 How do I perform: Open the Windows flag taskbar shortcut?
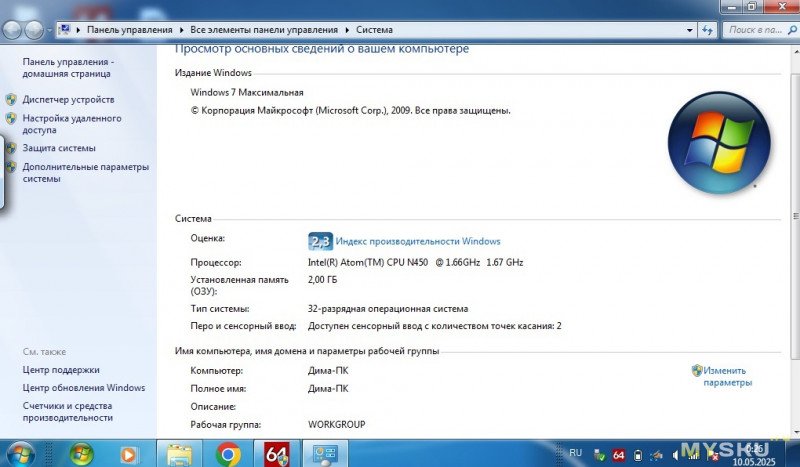[x=82, y=454]
